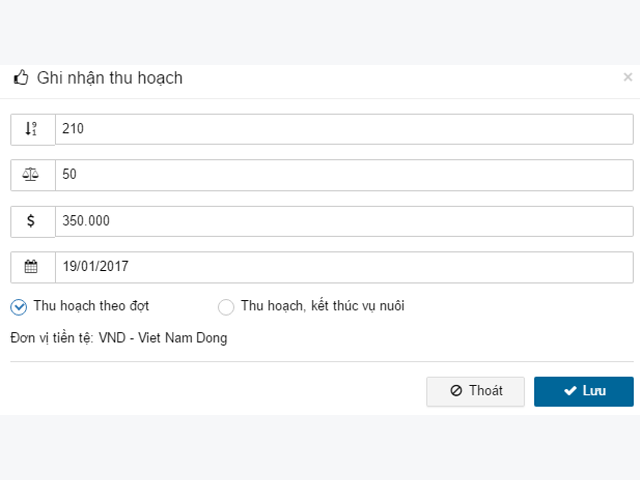The width and height of the screenshot is (640, 480).
Task: Click the calendar icon beside the date
Action: click(x=31, y=267)
